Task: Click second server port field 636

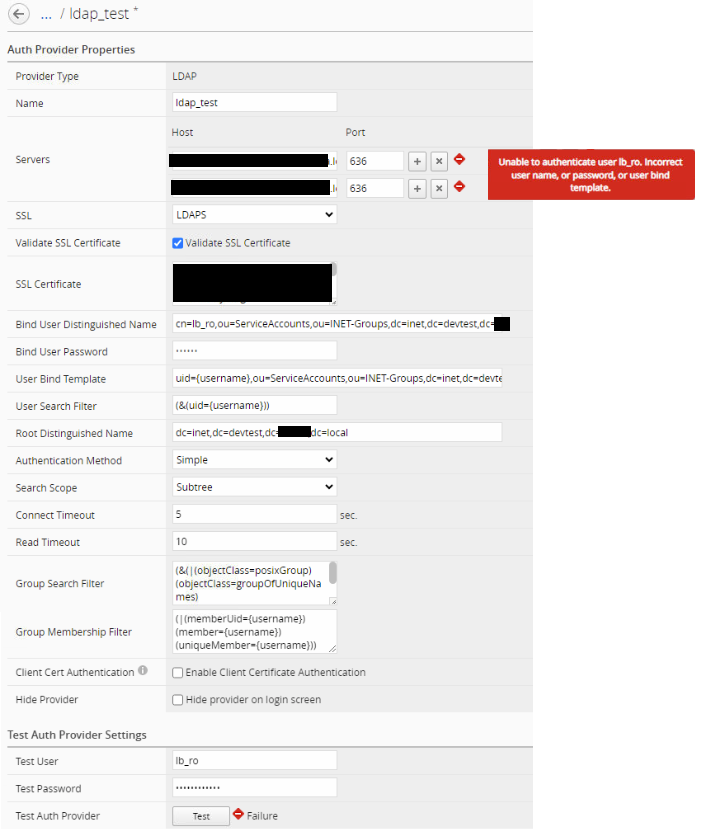Action: [x=375, y=189]
